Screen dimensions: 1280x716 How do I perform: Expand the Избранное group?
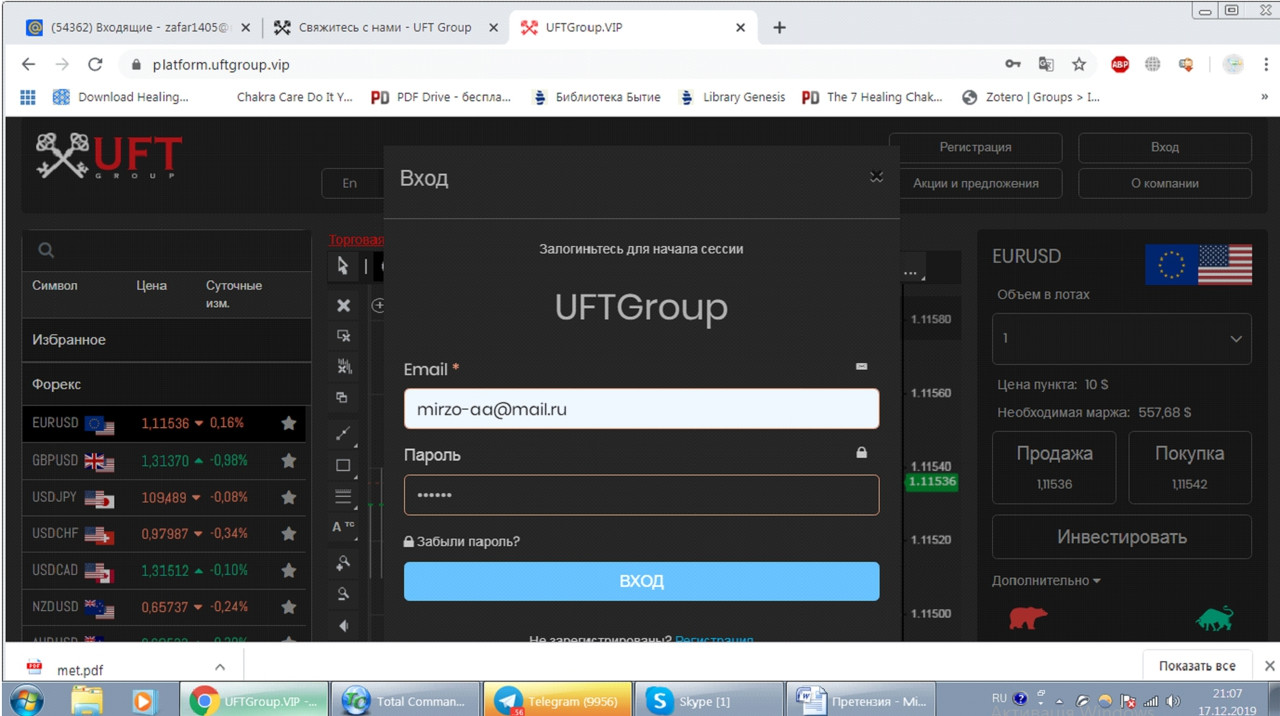(166, 340)
